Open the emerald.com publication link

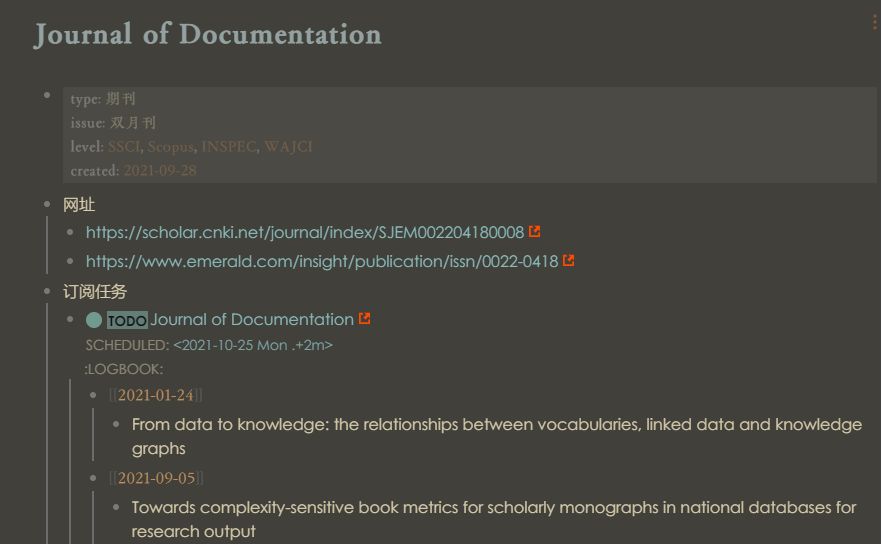321,261
